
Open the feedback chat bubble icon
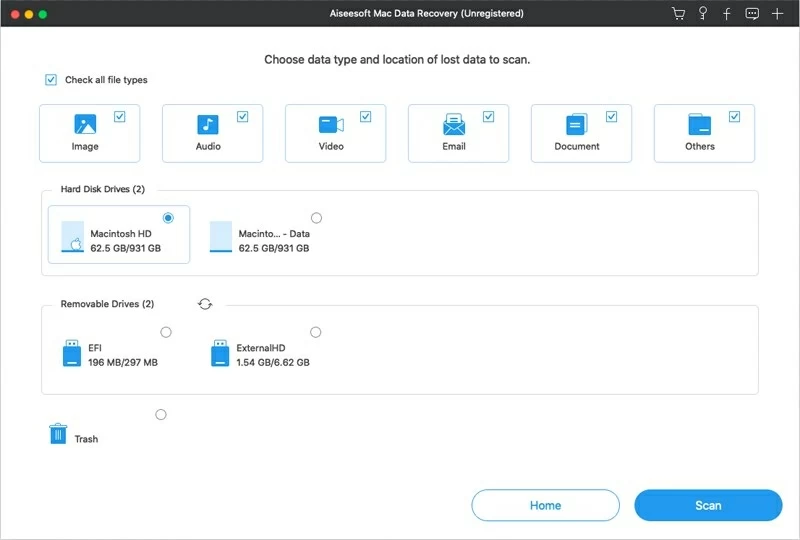pos(752,14)
